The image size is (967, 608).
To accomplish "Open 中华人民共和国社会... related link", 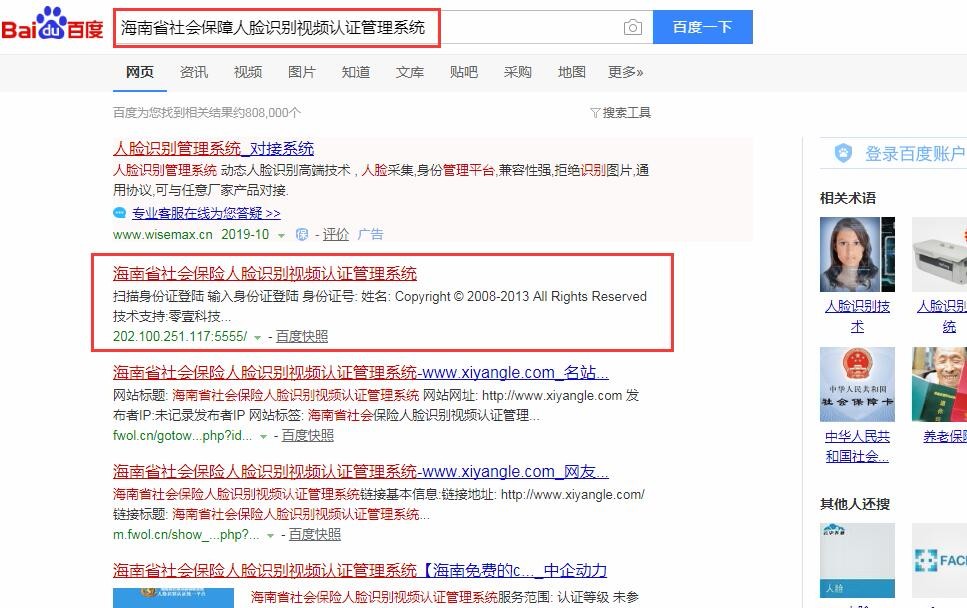I will click(857, 446).
